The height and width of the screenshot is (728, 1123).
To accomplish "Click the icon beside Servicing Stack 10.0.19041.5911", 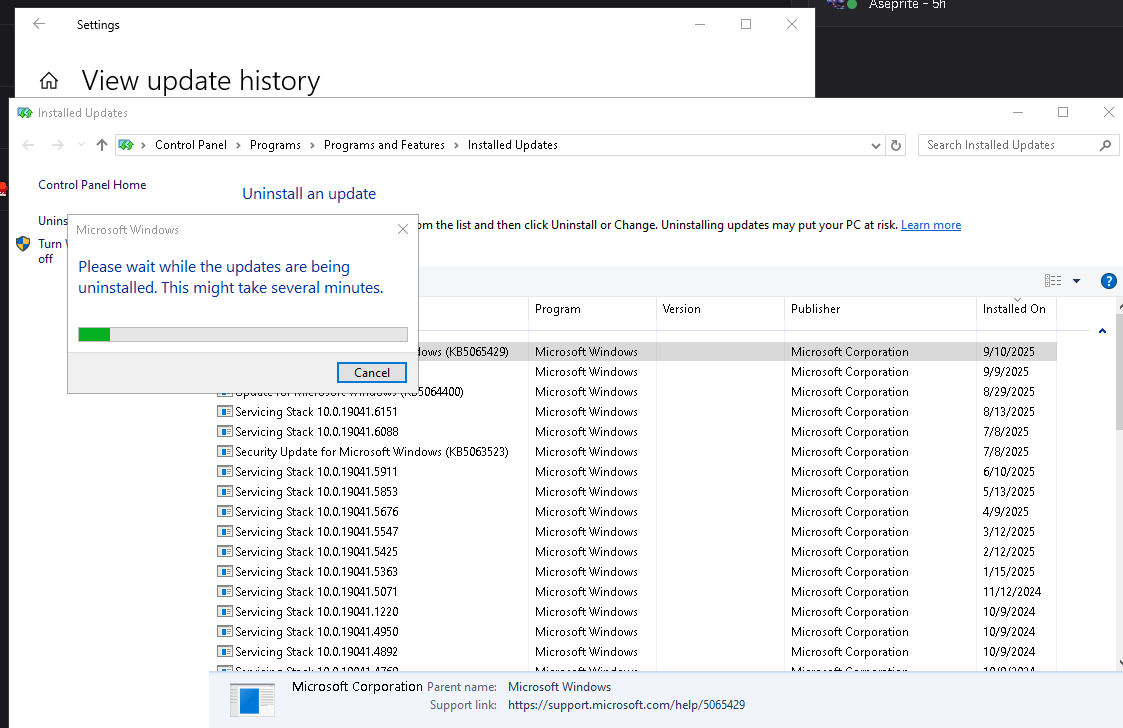I will [225, 471].
